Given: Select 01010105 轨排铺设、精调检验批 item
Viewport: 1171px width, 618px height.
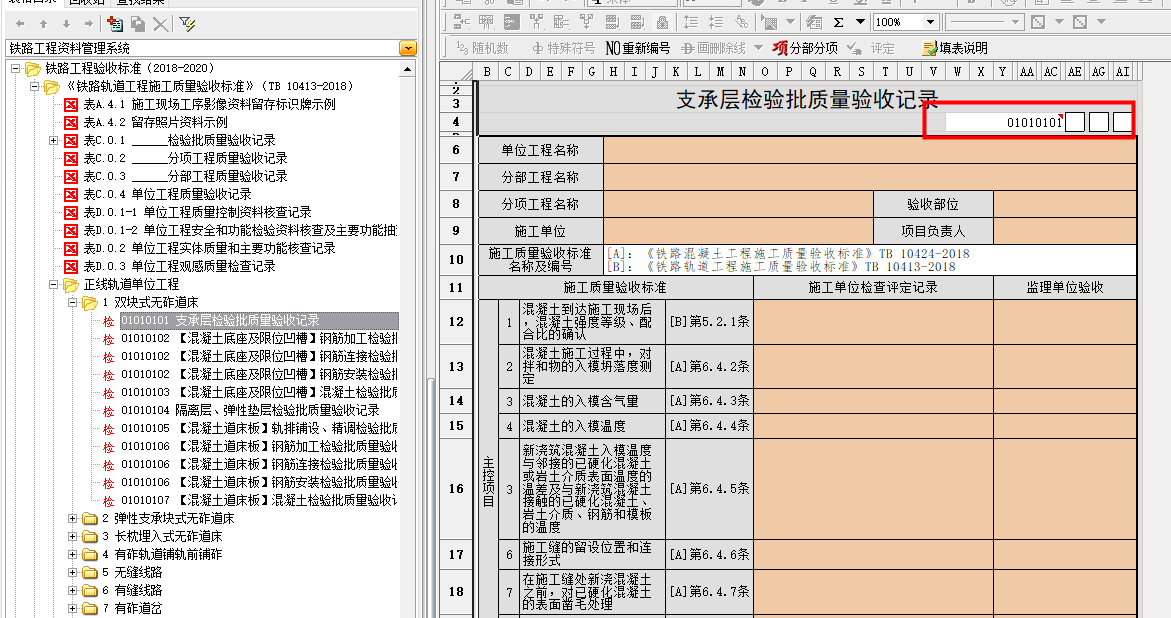Looking at the screenshot, I should click(x=259, y=428).
